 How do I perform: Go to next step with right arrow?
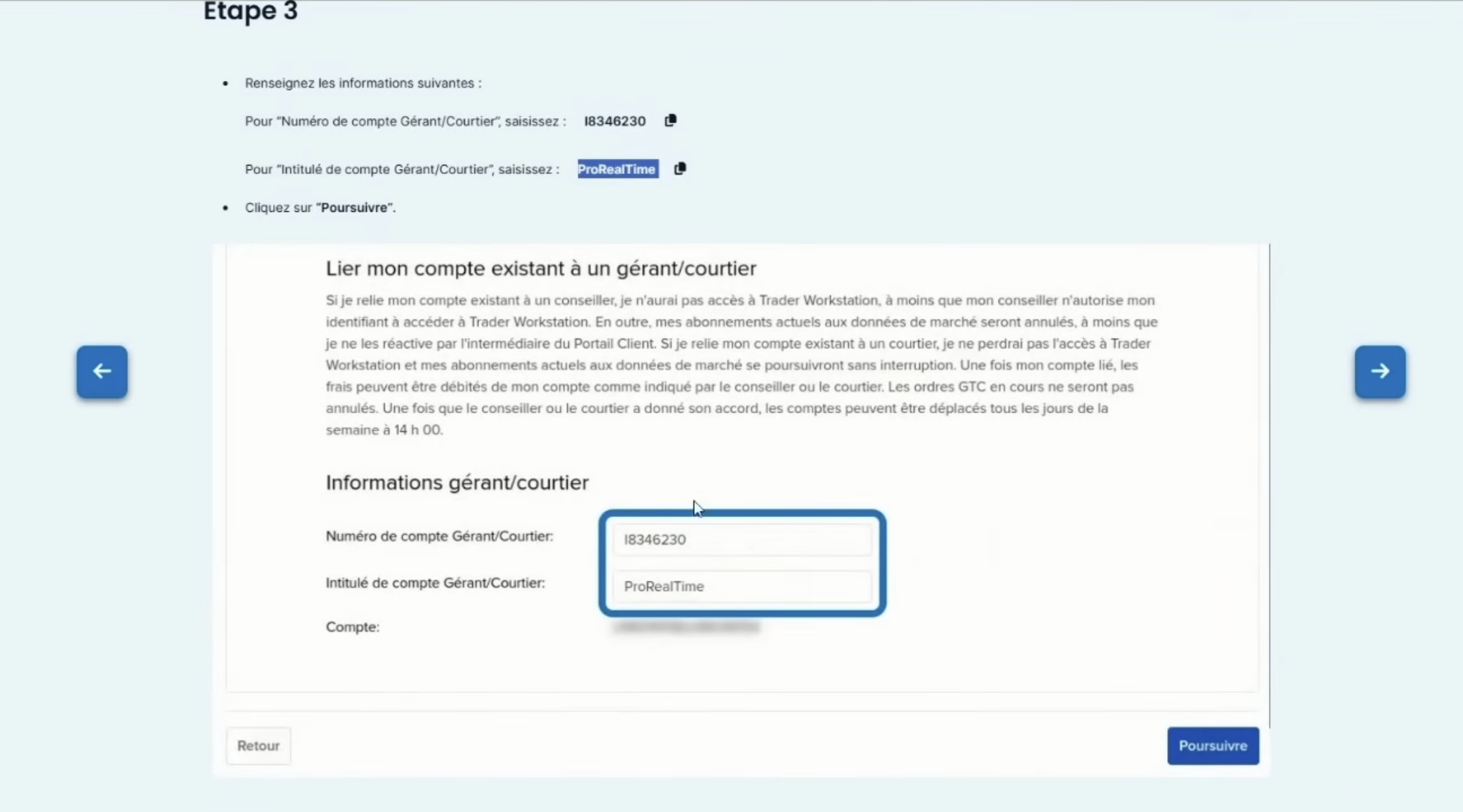(1380, 372)
